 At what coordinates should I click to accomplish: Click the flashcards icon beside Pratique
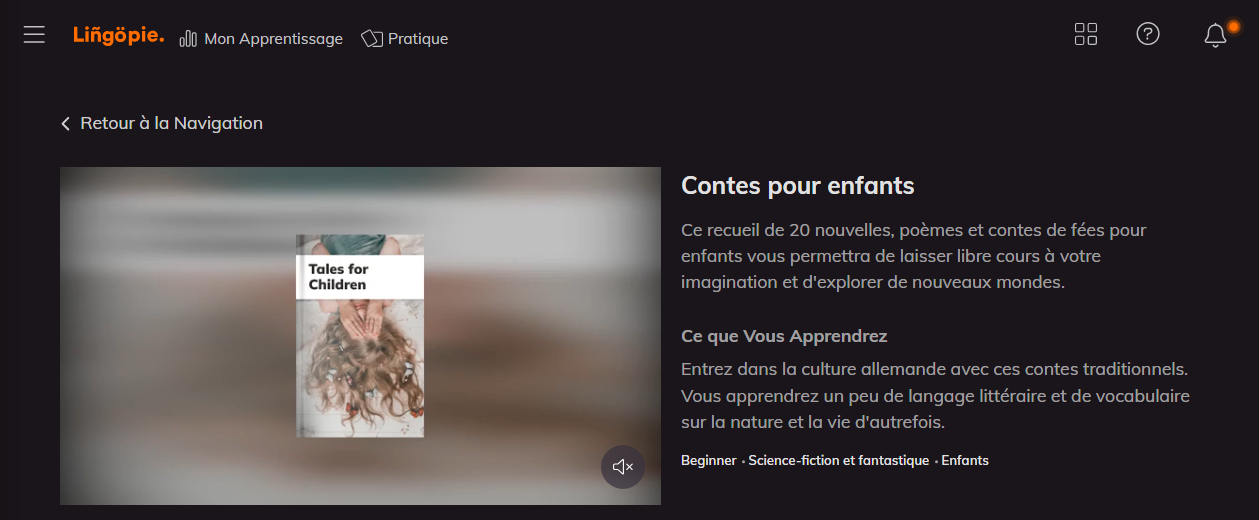(372, 39)
